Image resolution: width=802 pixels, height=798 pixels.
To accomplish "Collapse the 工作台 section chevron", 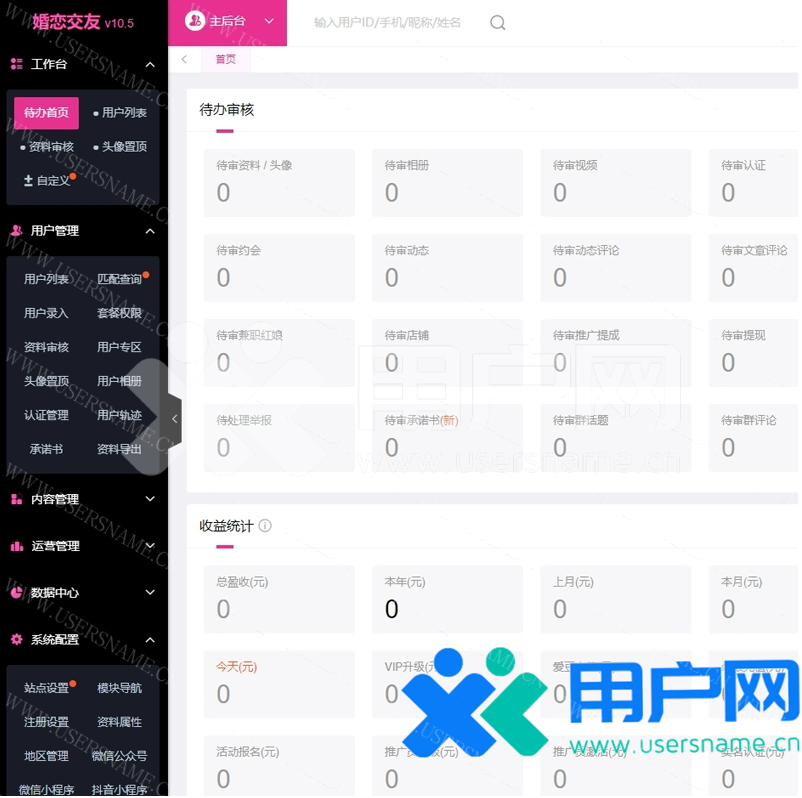I will (x=150, y=64).
